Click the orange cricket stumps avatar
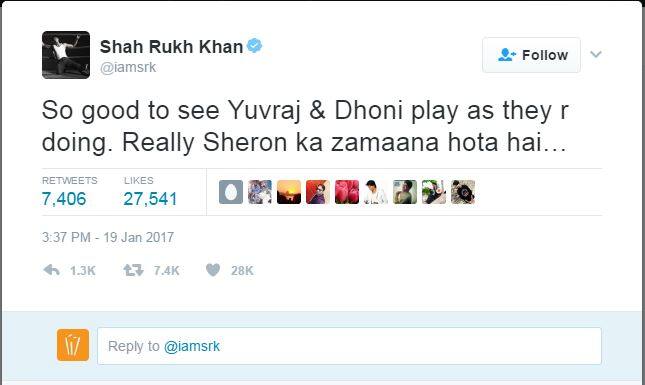The image size is (645, 385). (73, 345)
